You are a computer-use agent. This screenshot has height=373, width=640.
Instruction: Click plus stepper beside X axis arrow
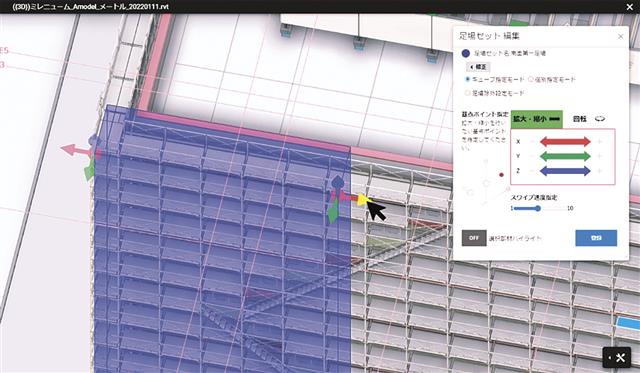pyautogui.click(x=600, y=142)
